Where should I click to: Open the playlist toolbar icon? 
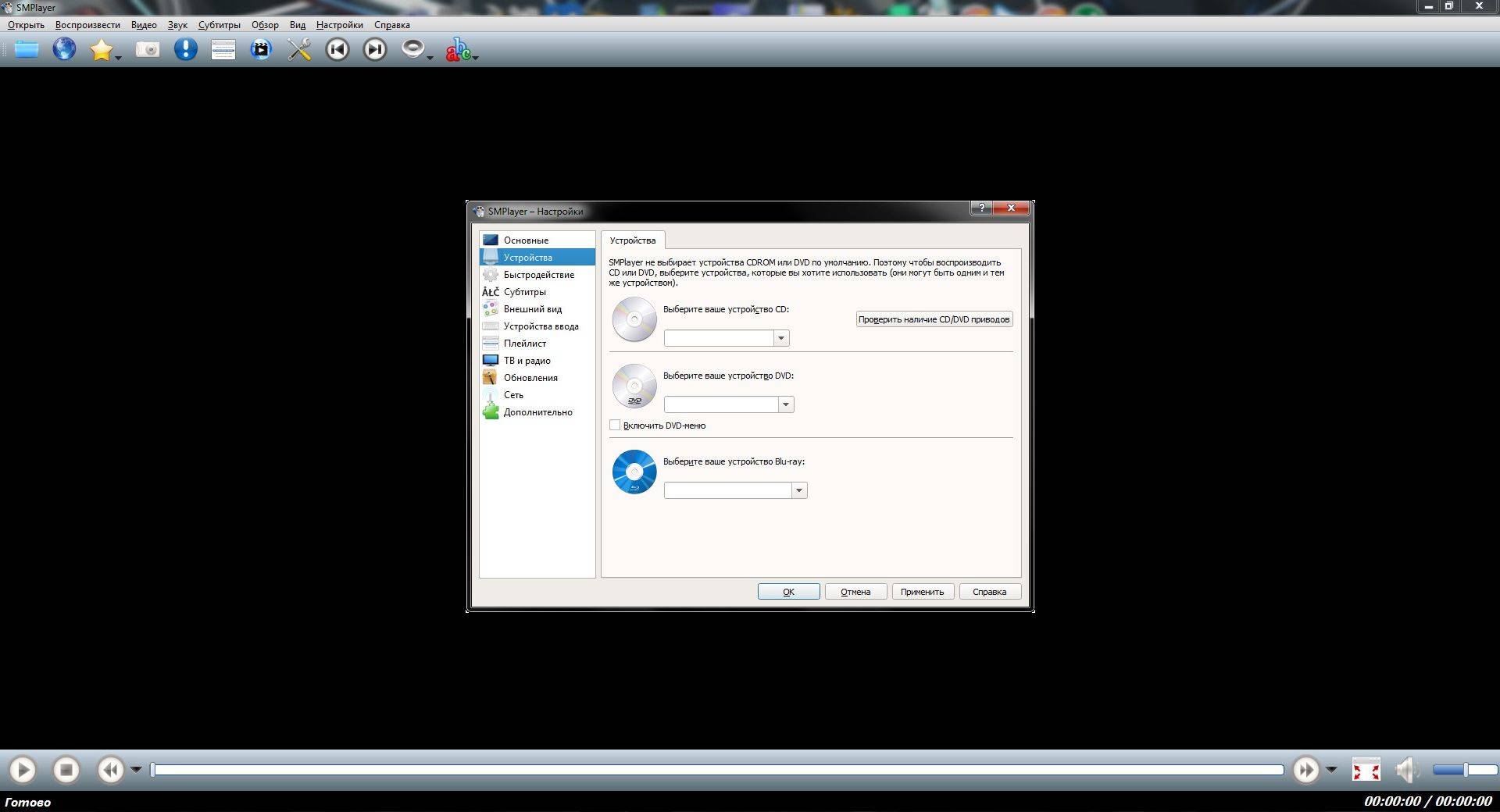point(223,50)
